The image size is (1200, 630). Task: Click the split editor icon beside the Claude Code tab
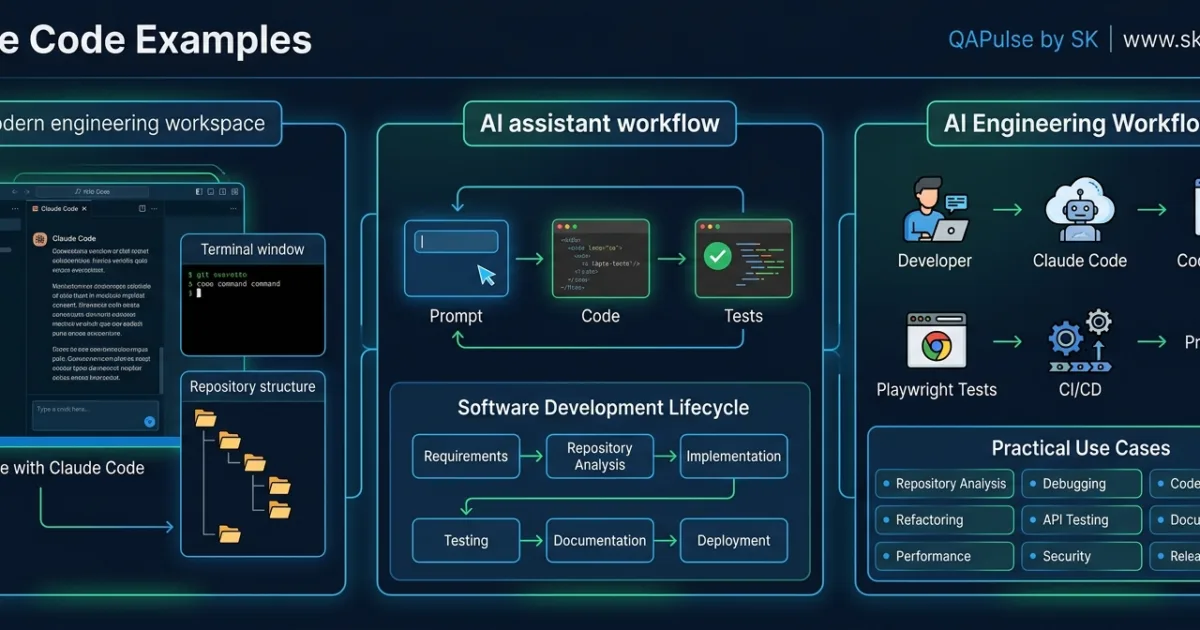click(142, 209)
